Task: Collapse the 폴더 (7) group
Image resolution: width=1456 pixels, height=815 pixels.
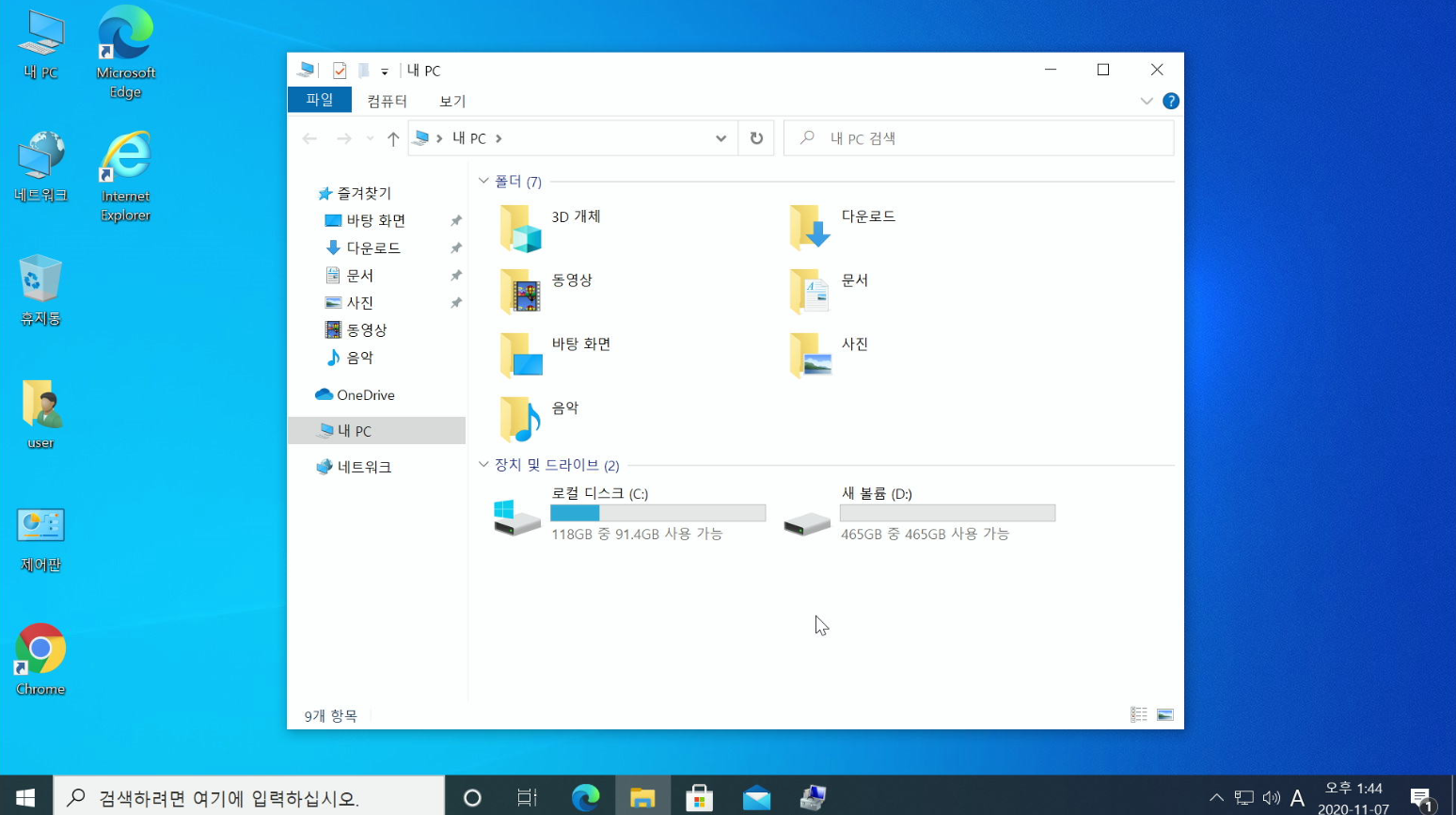Action: tap(483, 180)
